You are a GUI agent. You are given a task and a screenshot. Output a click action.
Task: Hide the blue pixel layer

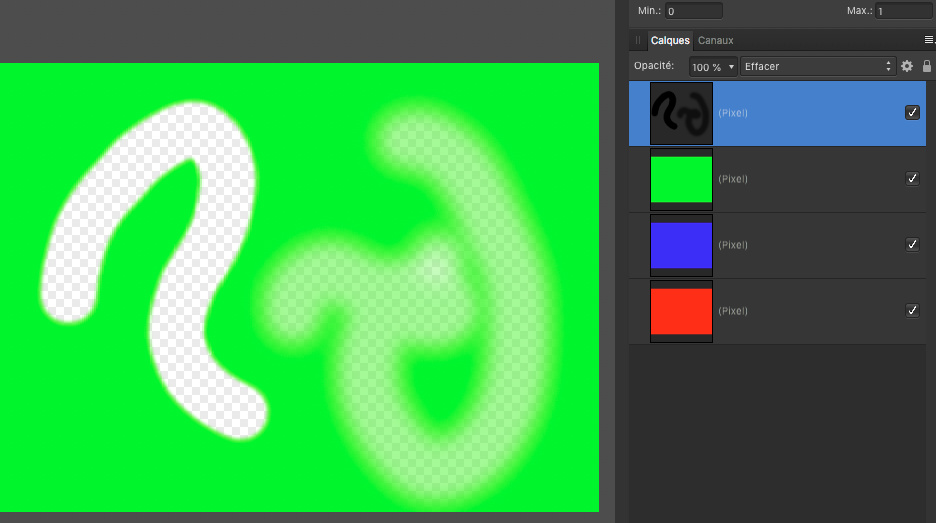pos(912,244)
